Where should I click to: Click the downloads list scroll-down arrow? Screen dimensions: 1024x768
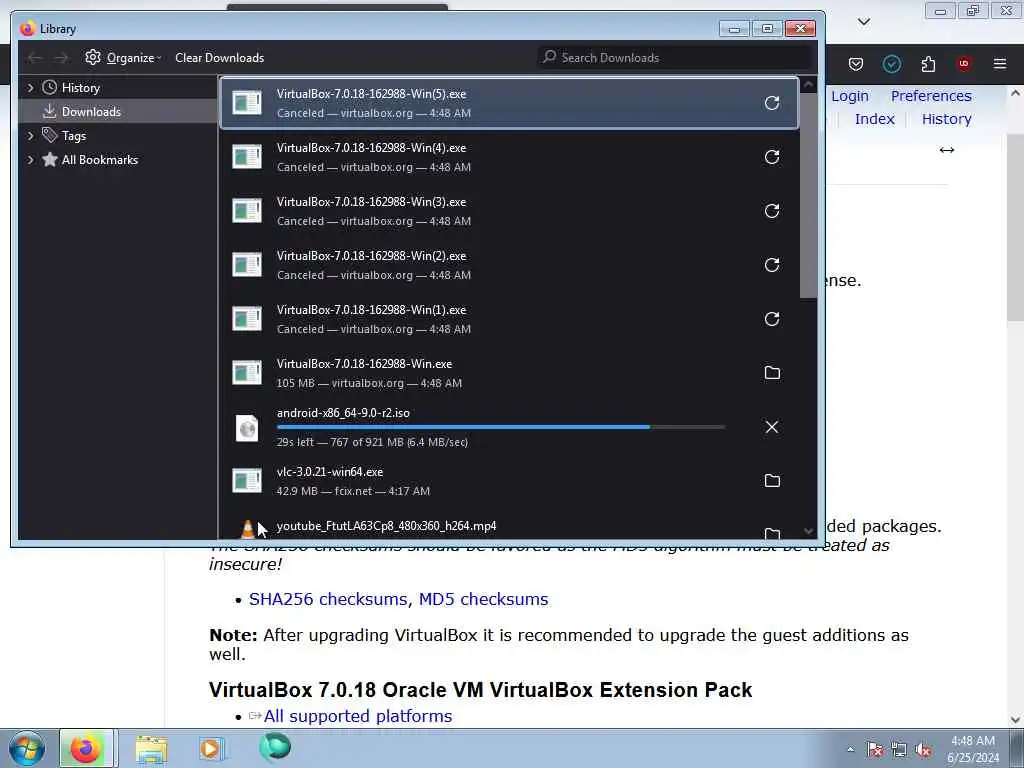click(808, 531)
